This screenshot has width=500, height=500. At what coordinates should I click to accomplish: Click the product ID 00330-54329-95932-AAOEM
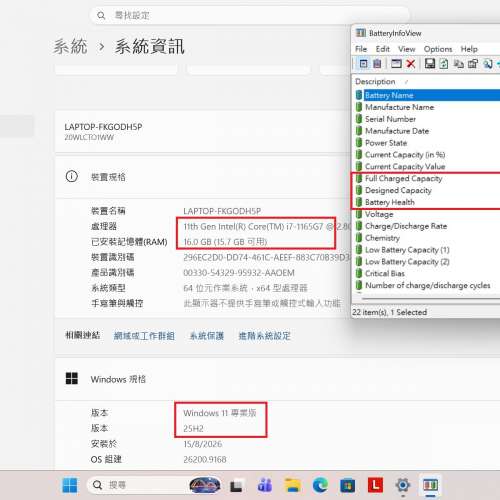tap(239, 273)
